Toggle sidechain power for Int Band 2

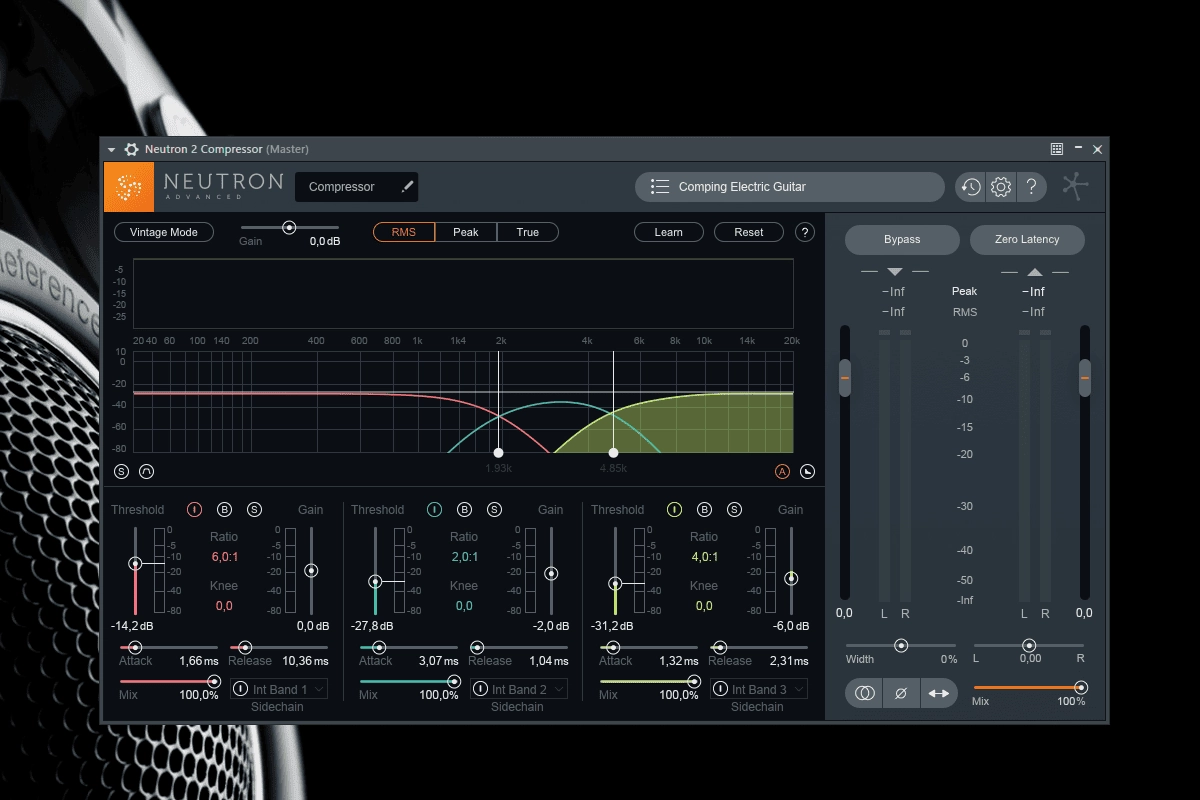(480, 689)
